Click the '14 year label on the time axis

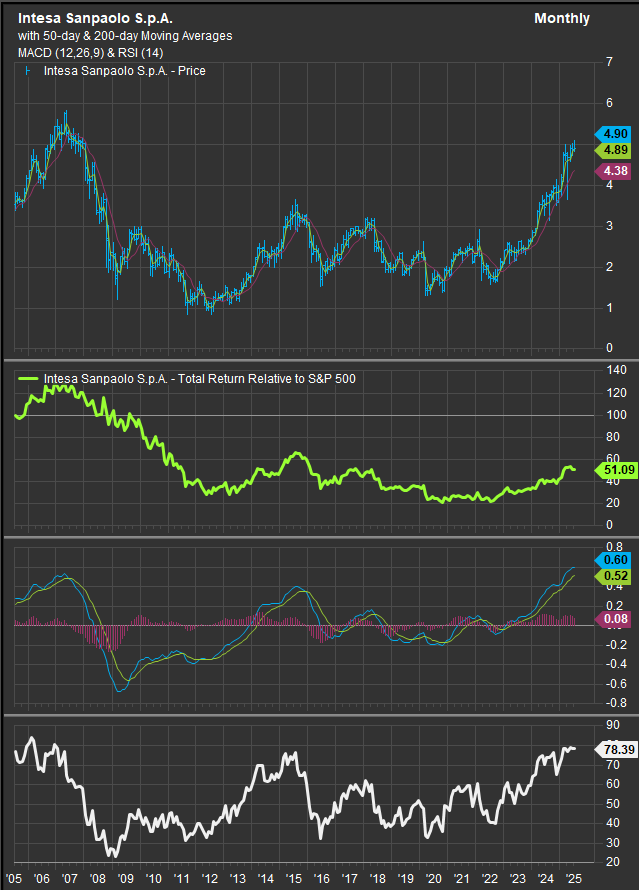[266, 879]
